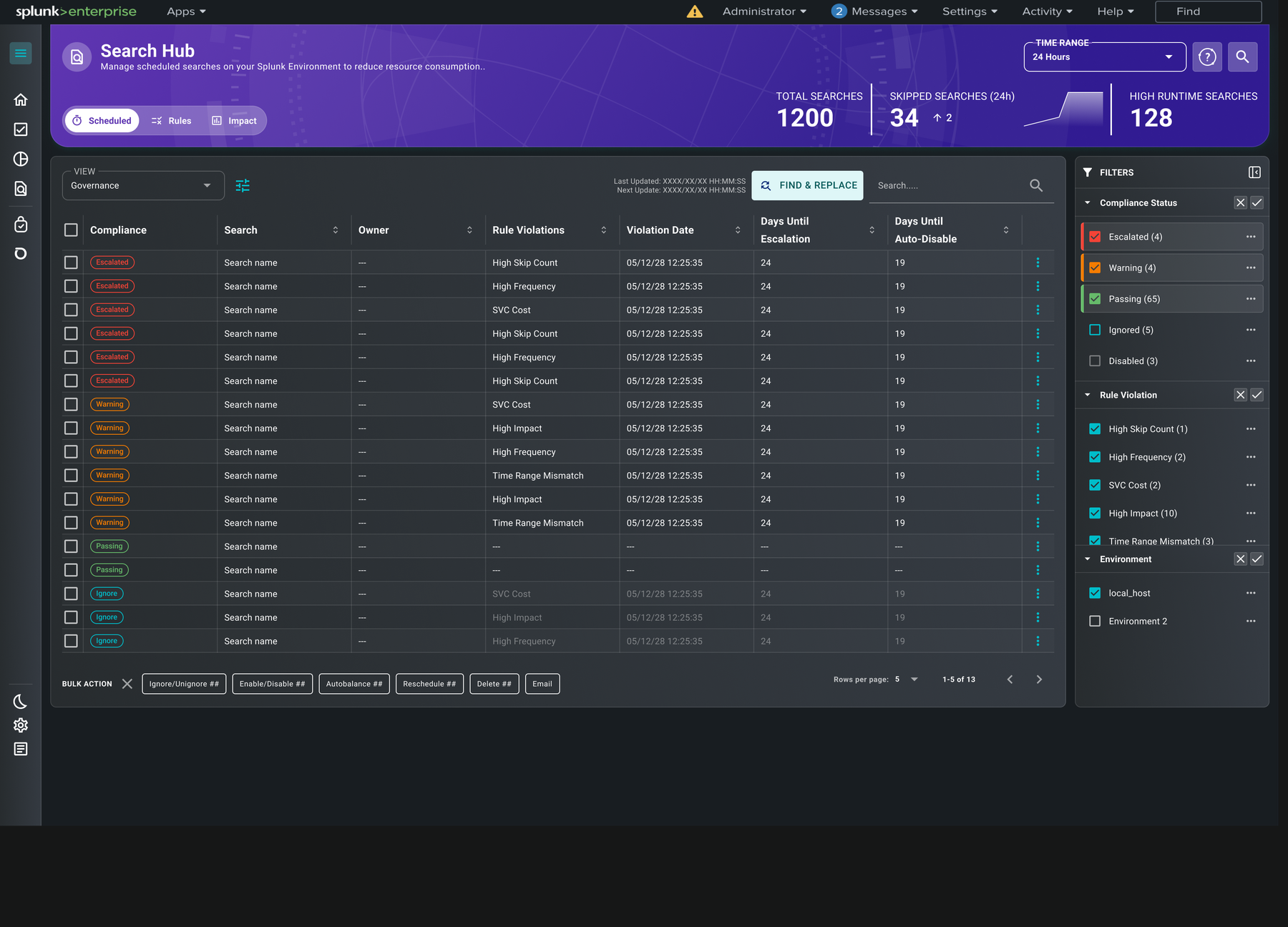Click the help question mark icon
This screenshot has height=927, width=1288.
[x=1207, y=57]
